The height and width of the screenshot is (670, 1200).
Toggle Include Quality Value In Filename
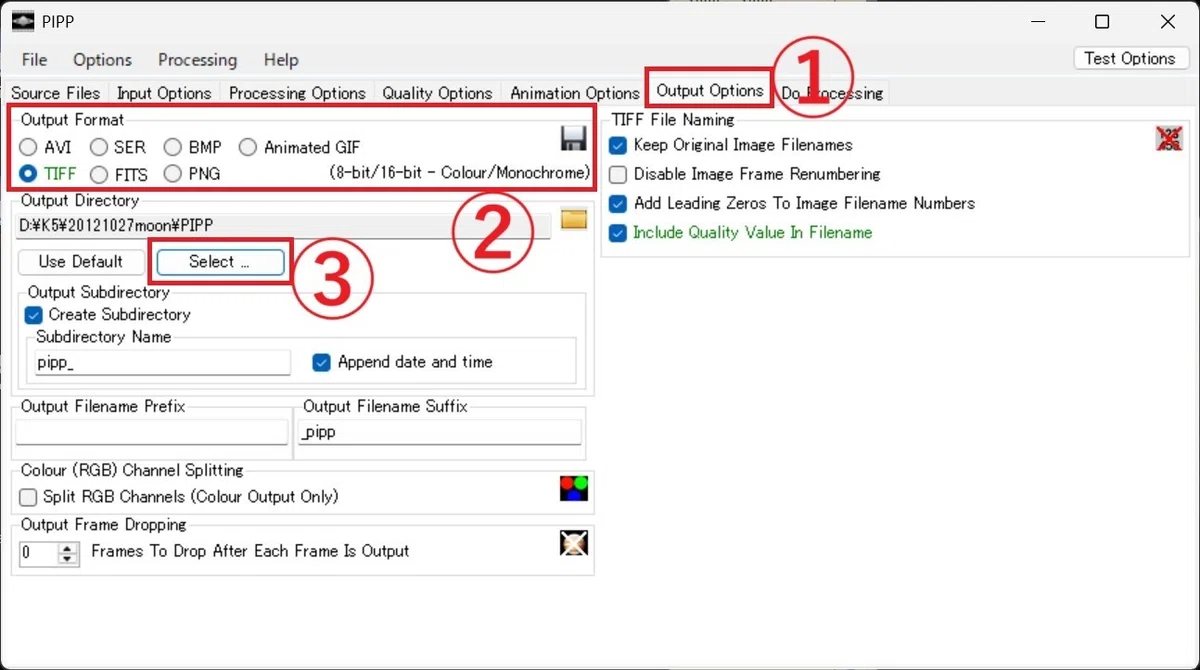pyautogui.click(x=619, y=232)
